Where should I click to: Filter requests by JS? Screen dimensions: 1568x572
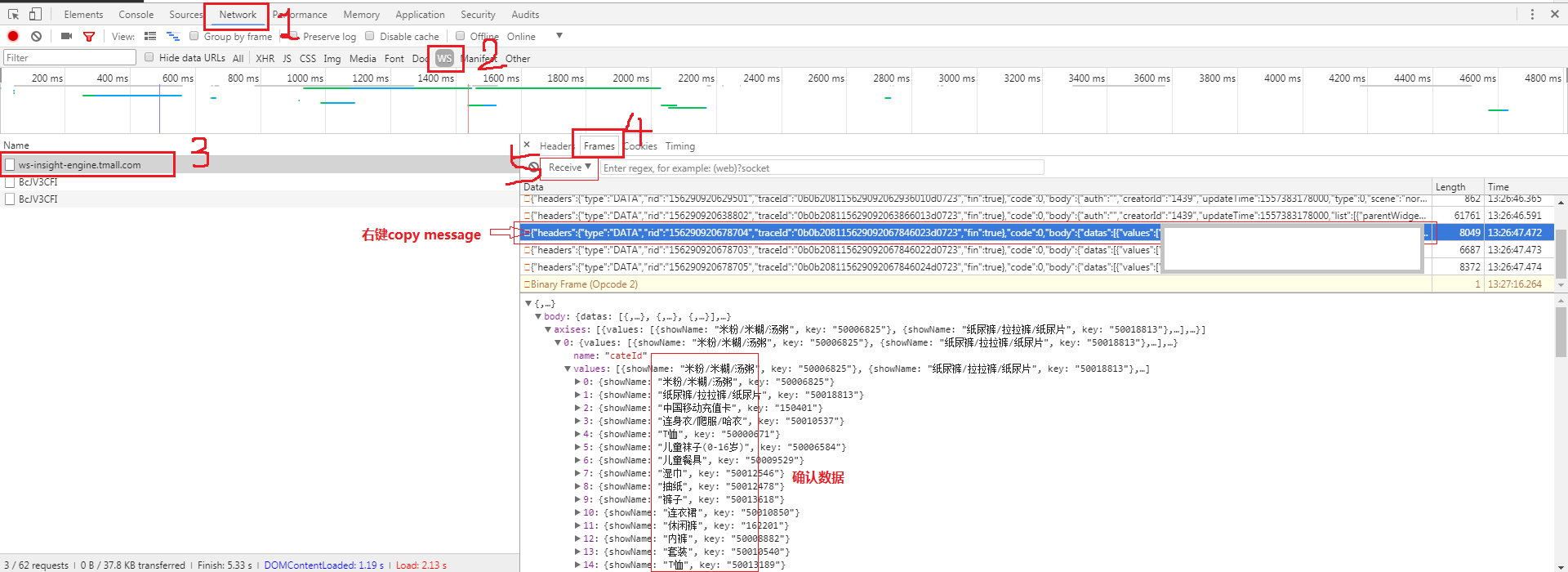point(287,58)
